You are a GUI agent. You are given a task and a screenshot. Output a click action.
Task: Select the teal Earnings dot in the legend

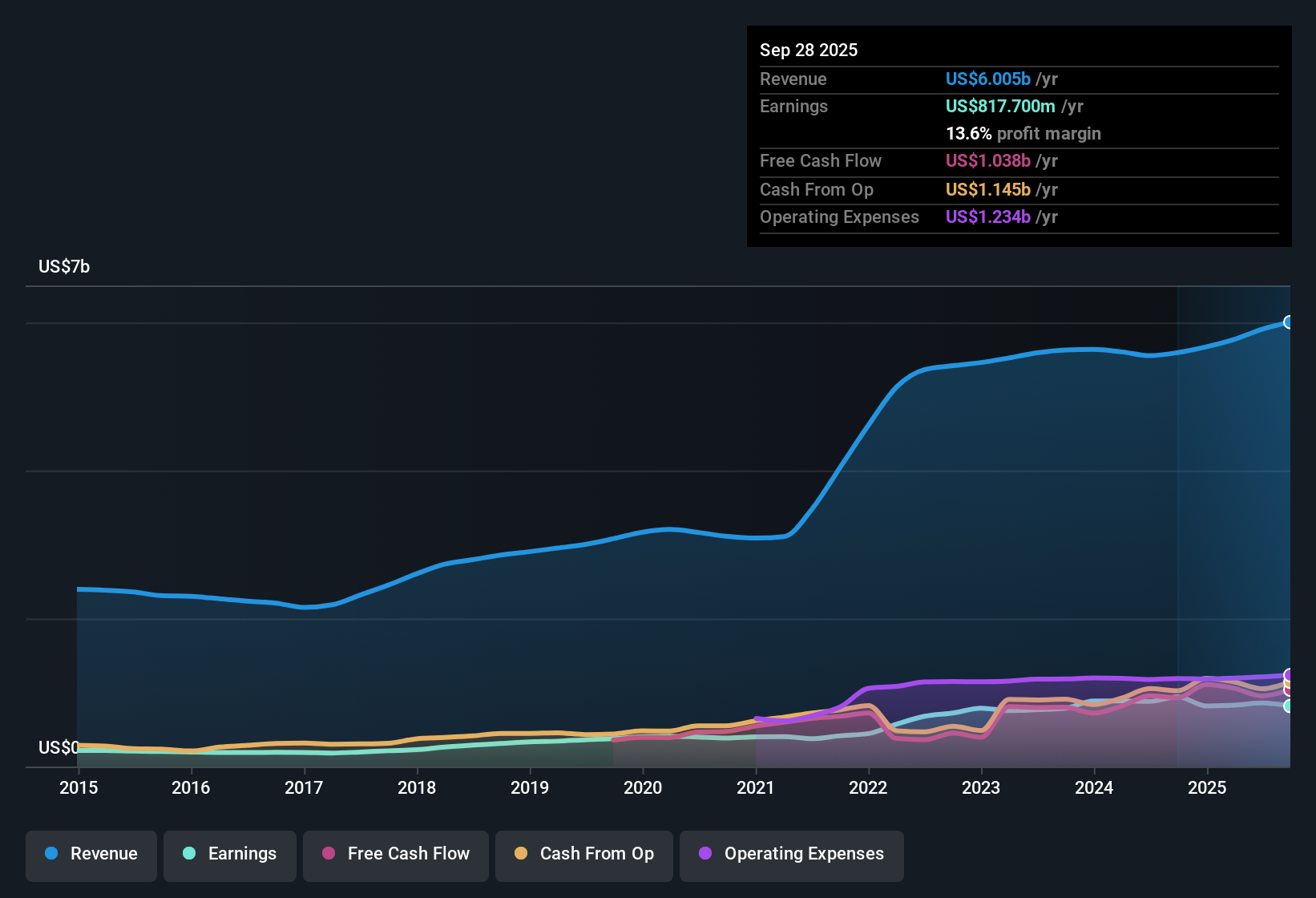point(189,854)
